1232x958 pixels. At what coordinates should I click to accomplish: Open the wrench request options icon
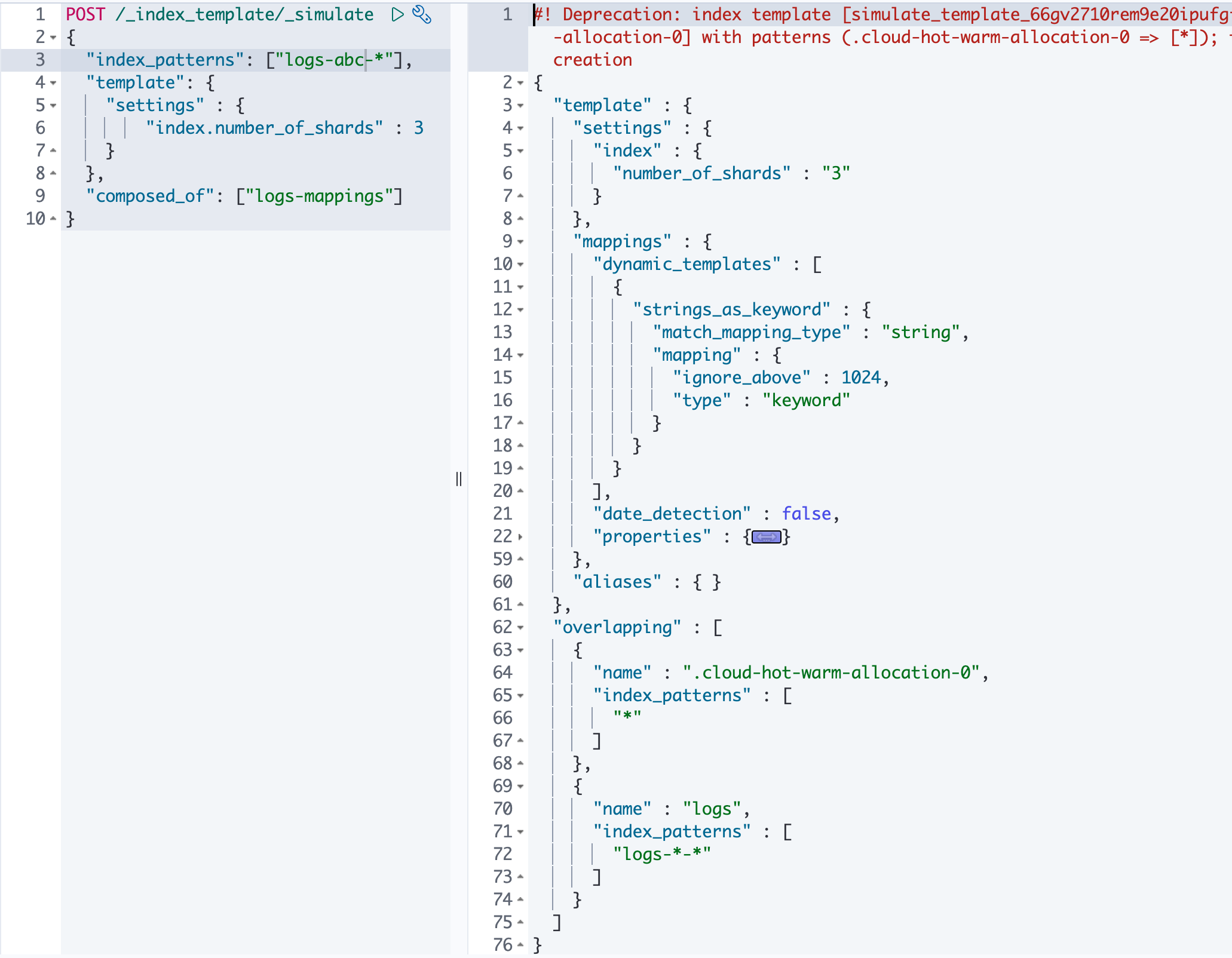tap(422, 14)
